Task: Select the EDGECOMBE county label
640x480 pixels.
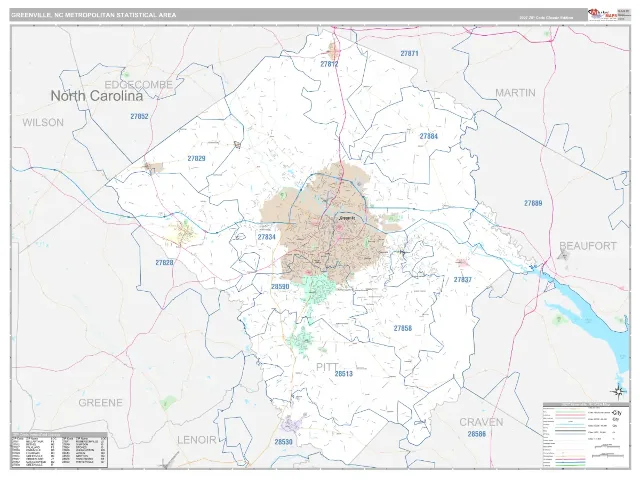Action: click(139, 84)
